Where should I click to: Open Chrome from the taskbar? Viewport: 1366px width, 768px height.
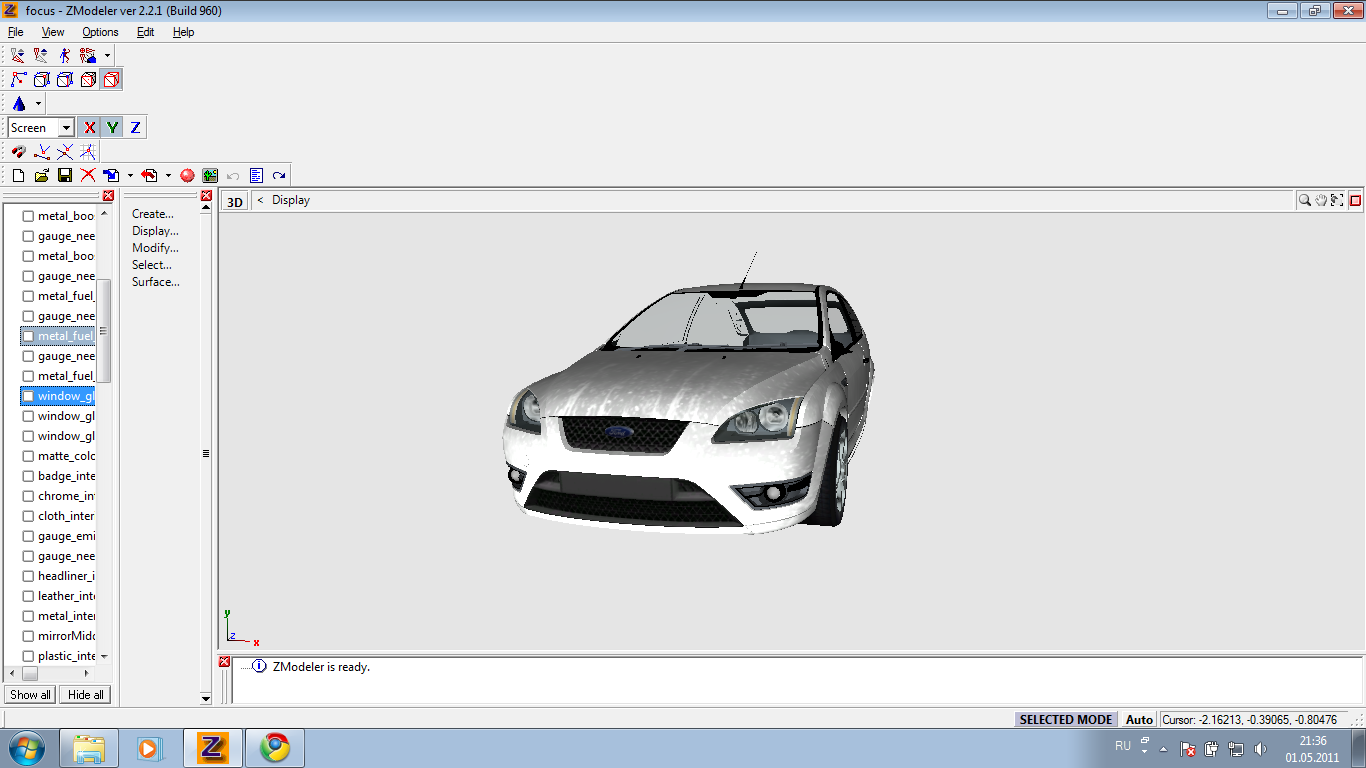tap(275, 748)
